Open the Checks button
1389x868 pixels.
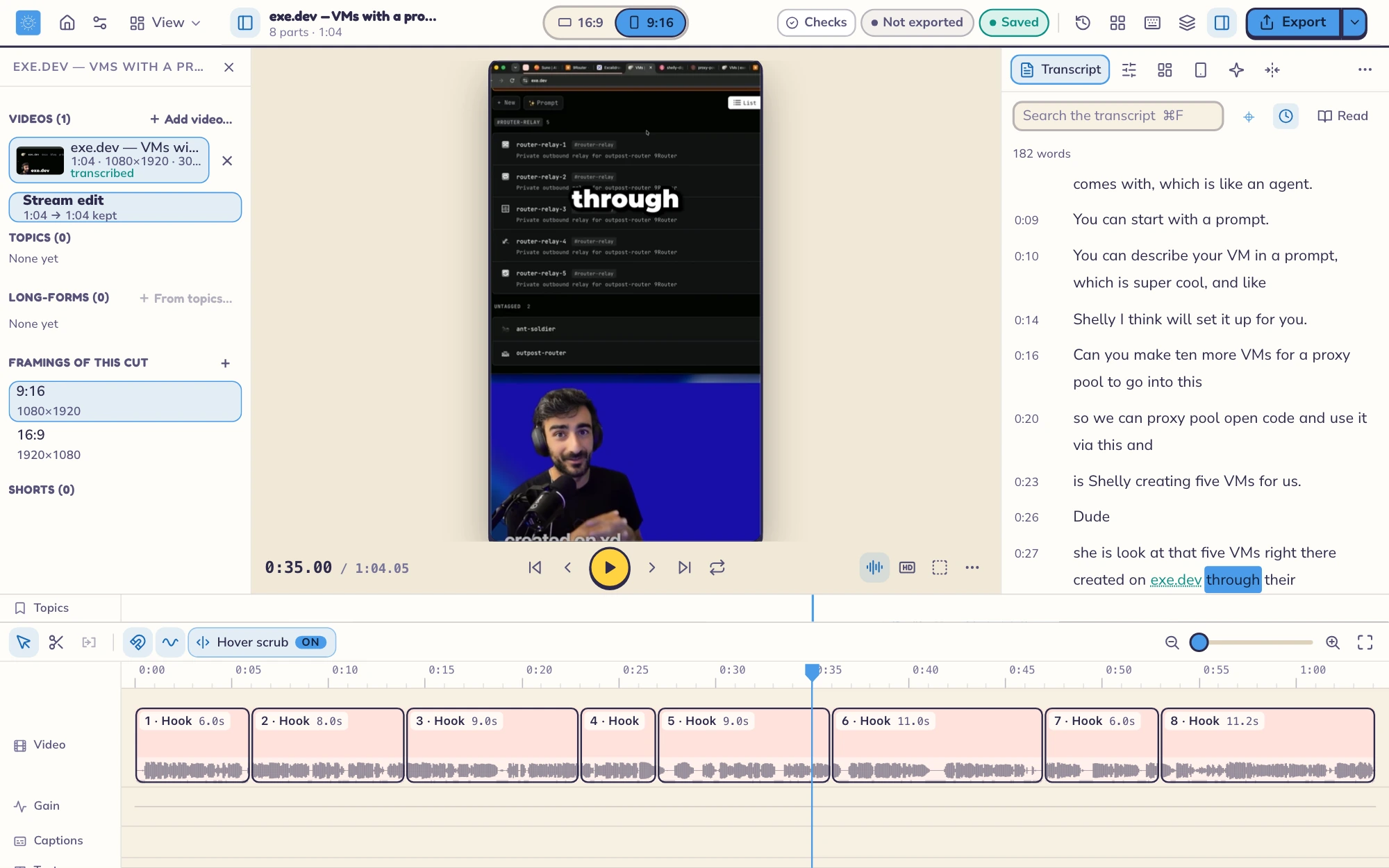tap(816, 23)
